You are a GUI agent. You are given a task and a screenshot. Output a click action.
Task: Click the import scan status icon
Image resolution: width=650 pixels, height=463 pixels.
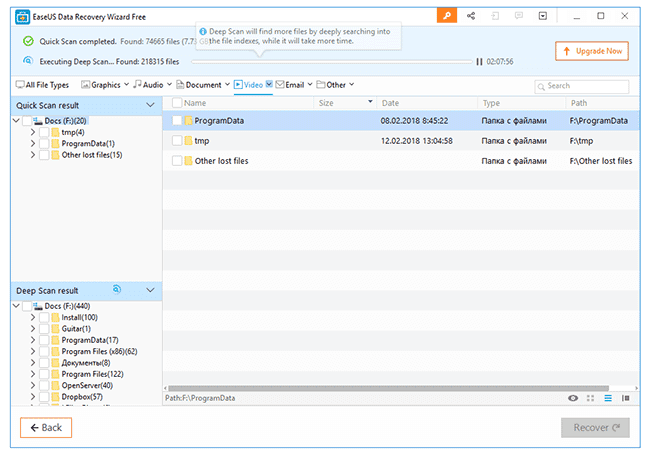click(x=495, y=16)
